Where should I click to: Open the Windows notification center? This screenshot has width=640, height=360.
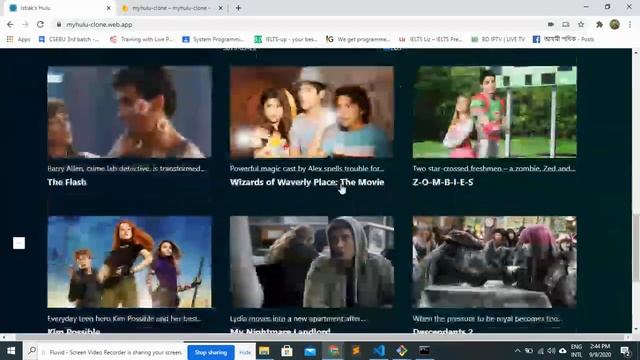624,351
